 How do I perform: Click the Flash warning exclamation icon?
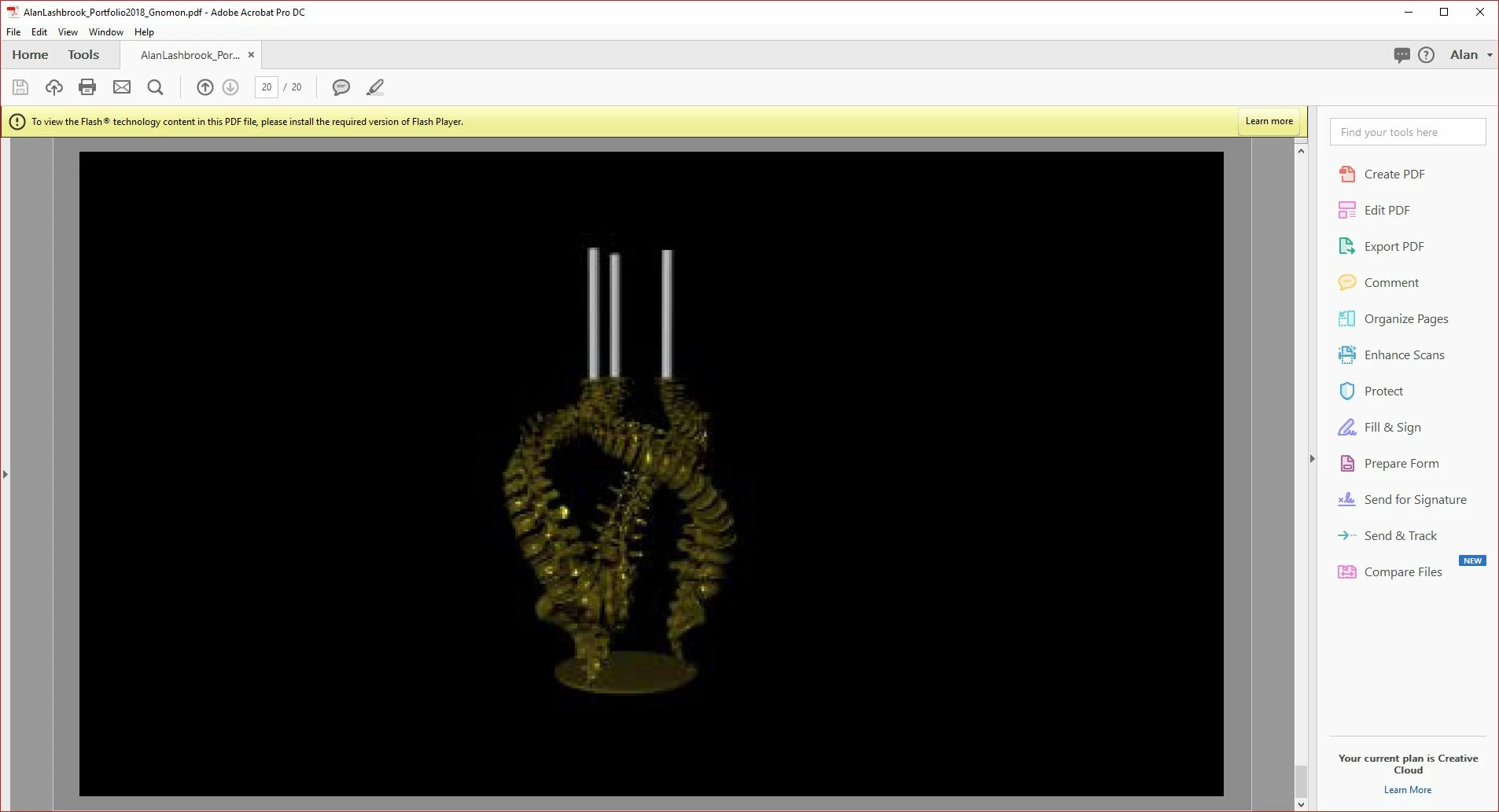17,122
